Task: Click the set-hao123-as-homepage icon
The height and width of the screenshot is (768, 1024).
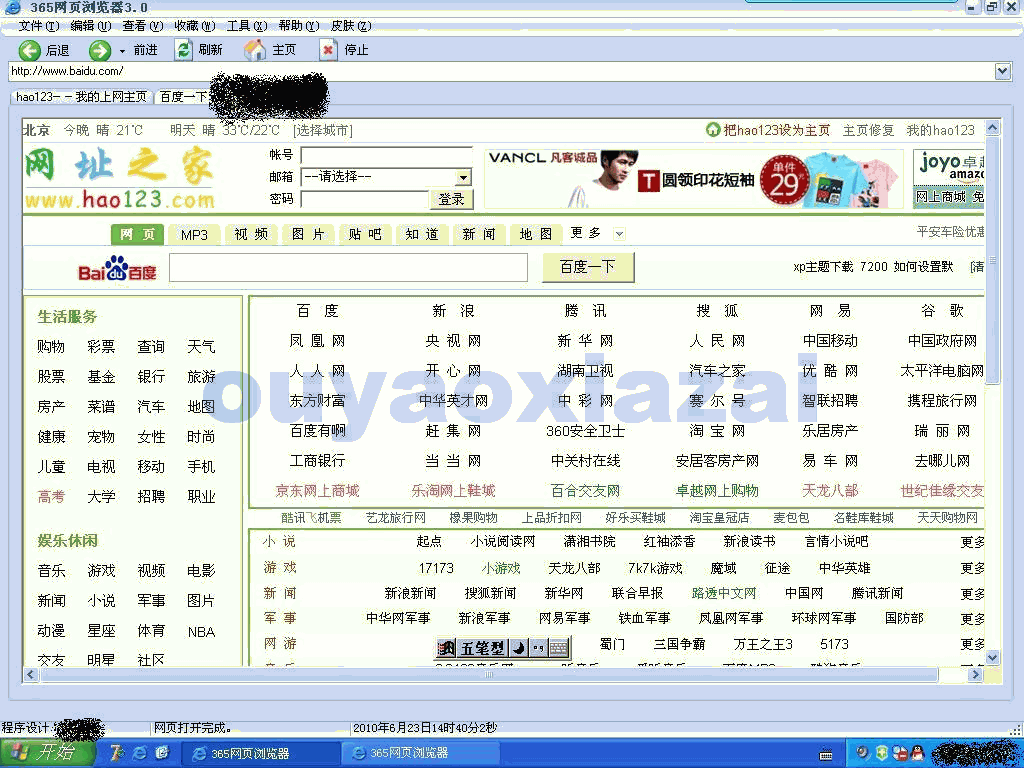Action: (x=712, y=130)
